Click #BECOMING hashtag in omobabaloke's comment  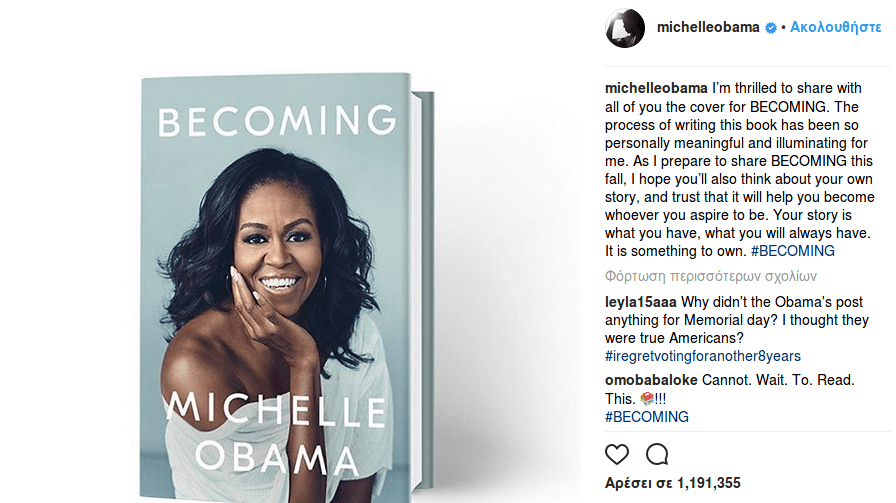[x=647, y=416]
